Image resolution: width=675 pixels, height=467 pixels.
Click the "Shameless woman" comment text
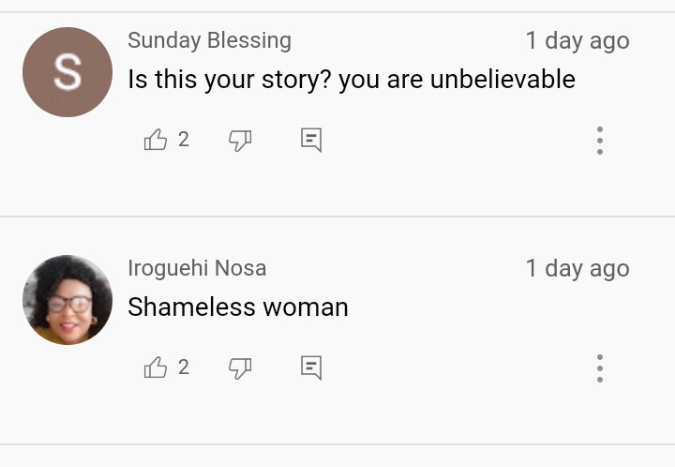pos(238,307)
